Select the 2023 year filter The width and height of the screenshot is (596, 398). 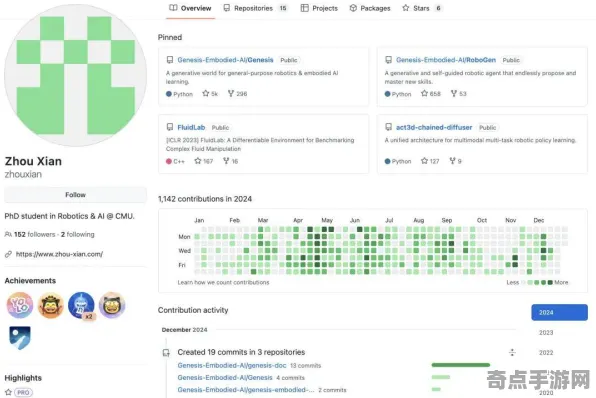coord(546,333)
